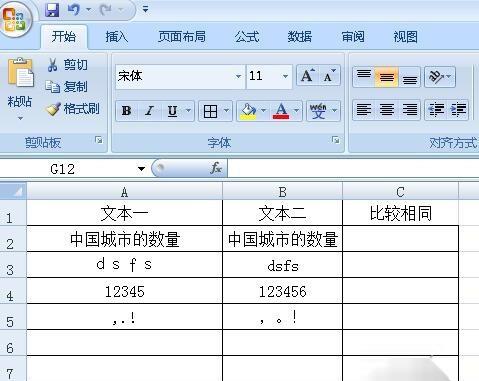Open font color dropdown arrow
This screenshot has height=381, width=479.
(296, 110)
